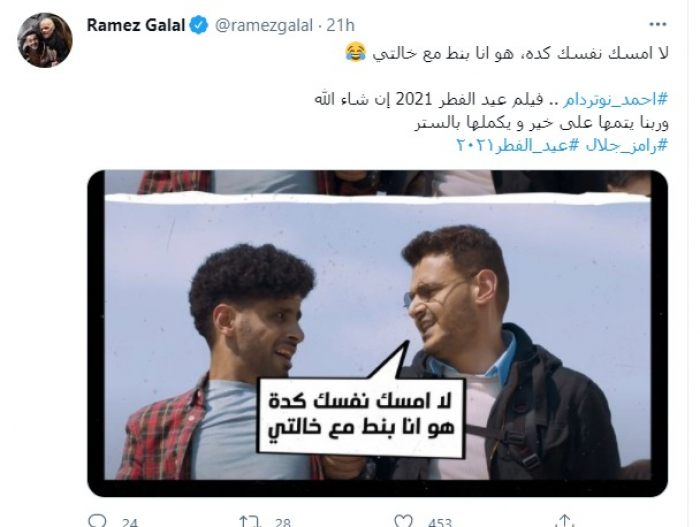Click the laughing tears emoji in tweet

point(356,52)
